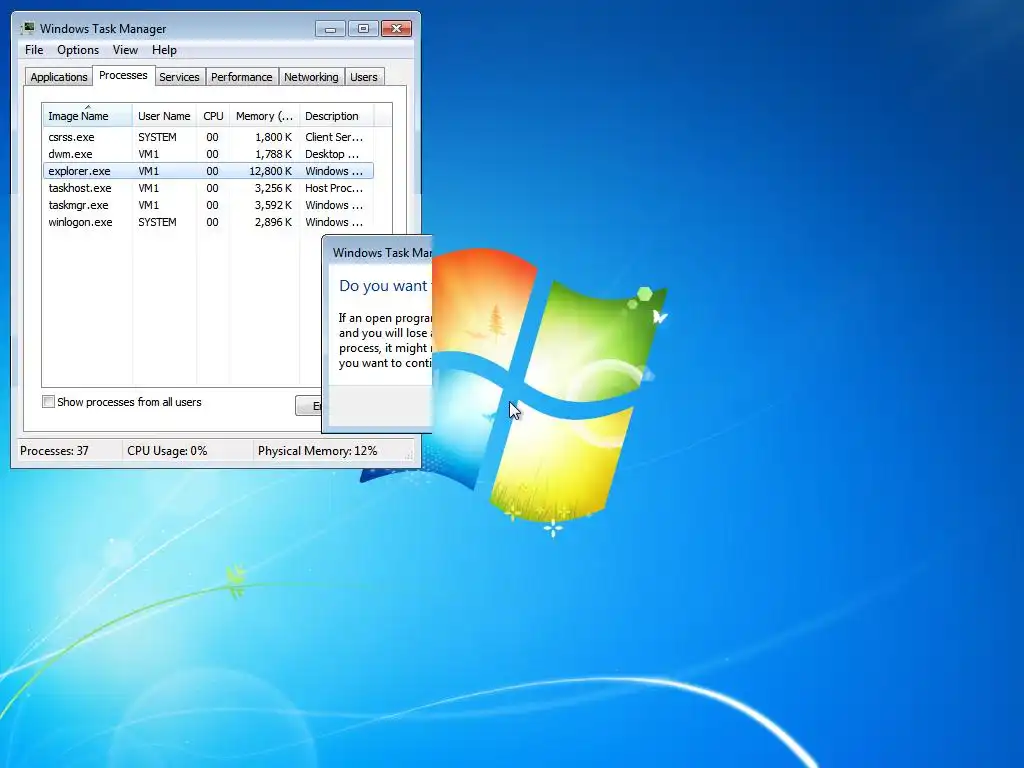This screenshot has width=1024, height=768.
Task: Click the 12,800 K memory value
Action: pos(270,171)
